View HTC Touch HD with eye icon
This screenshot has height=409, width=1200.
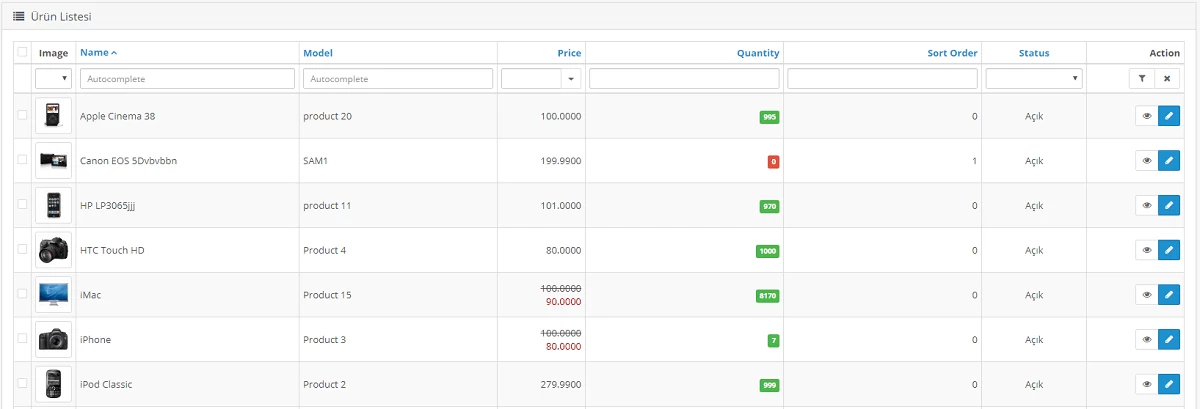[1146, 250]
